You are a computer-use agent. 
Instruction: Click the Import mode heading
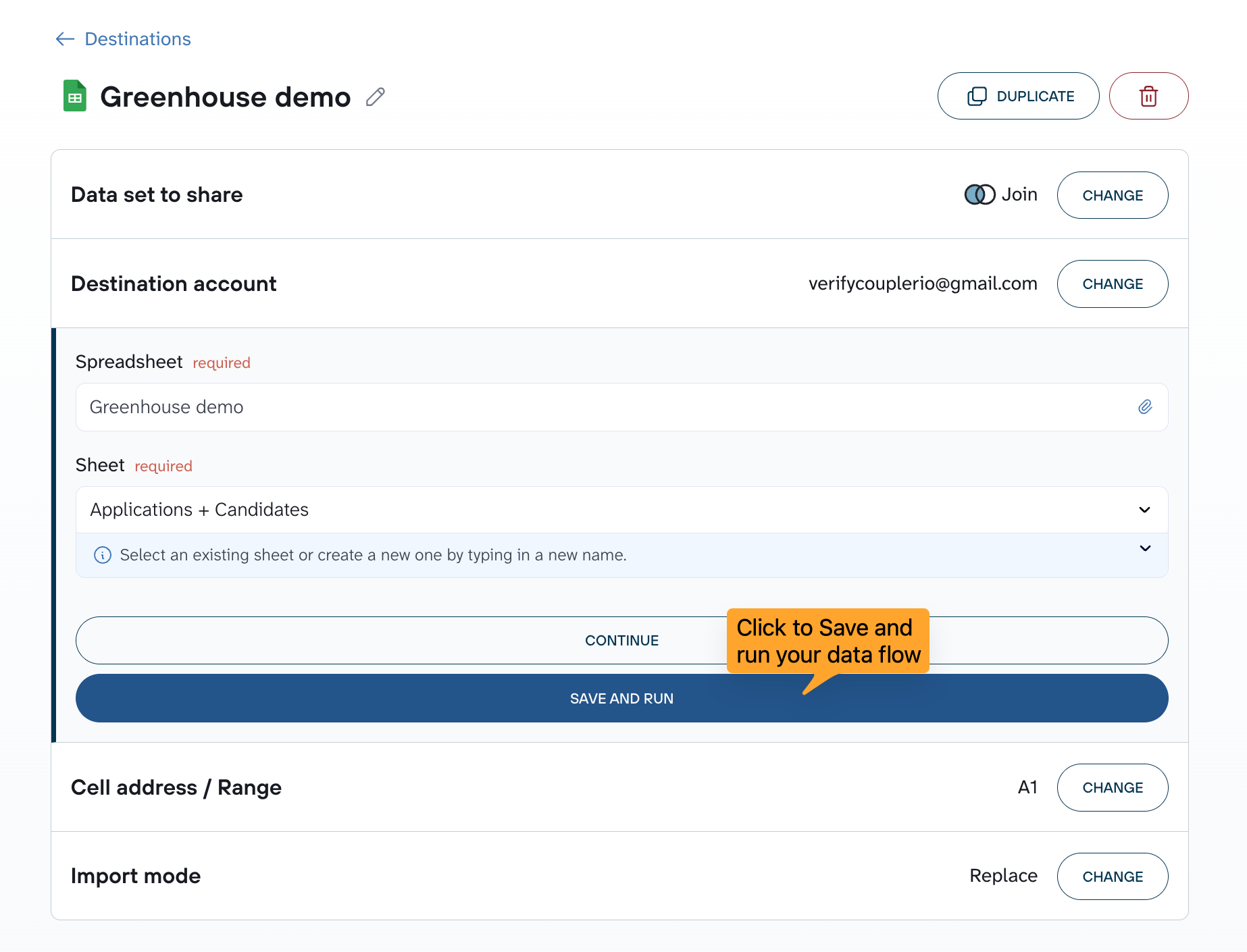[136, 876]
